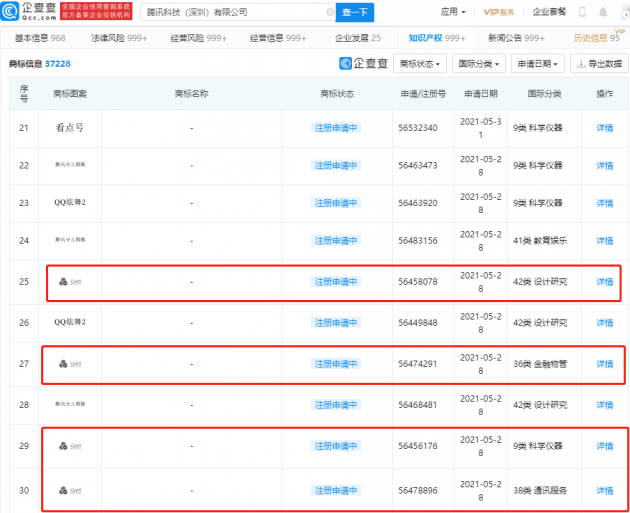Image resolution: width=630 pixels, height=513 pixels.
Task: Click QQ炫舞2 trademark image in row 23
Action: (x=70, y=202)
